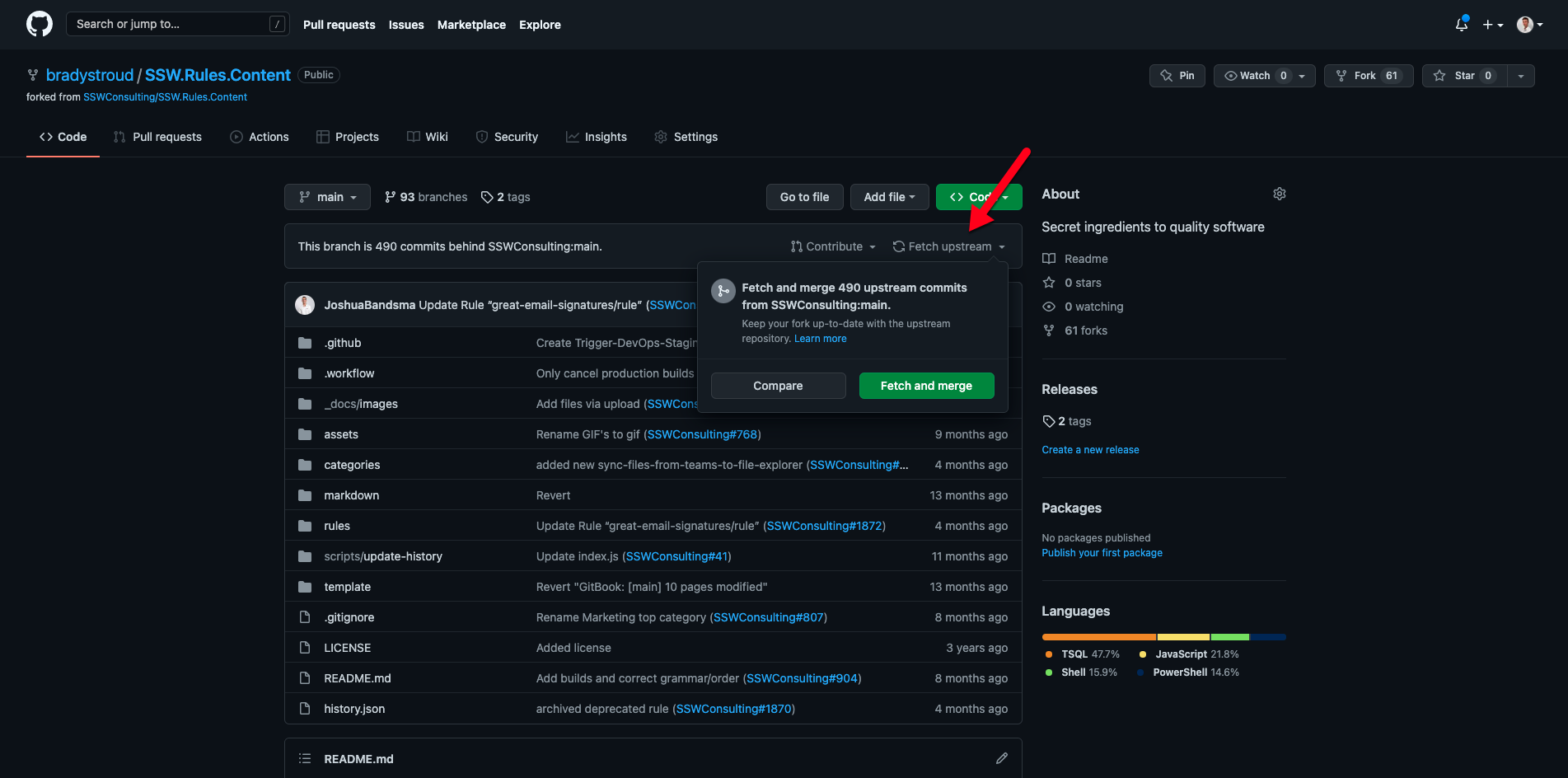
Task: Open Marketplace in the top navigation
Action: coord(471,25)
